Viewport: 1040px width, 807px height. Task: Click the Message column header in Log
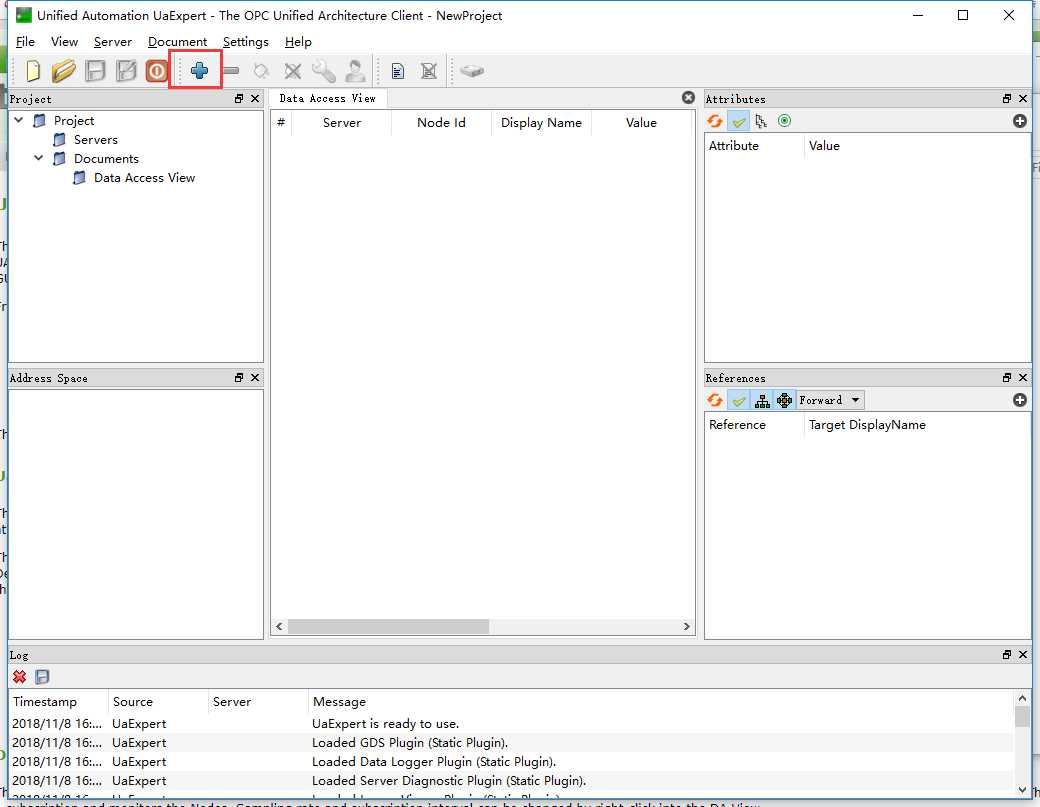pos(660,702)
